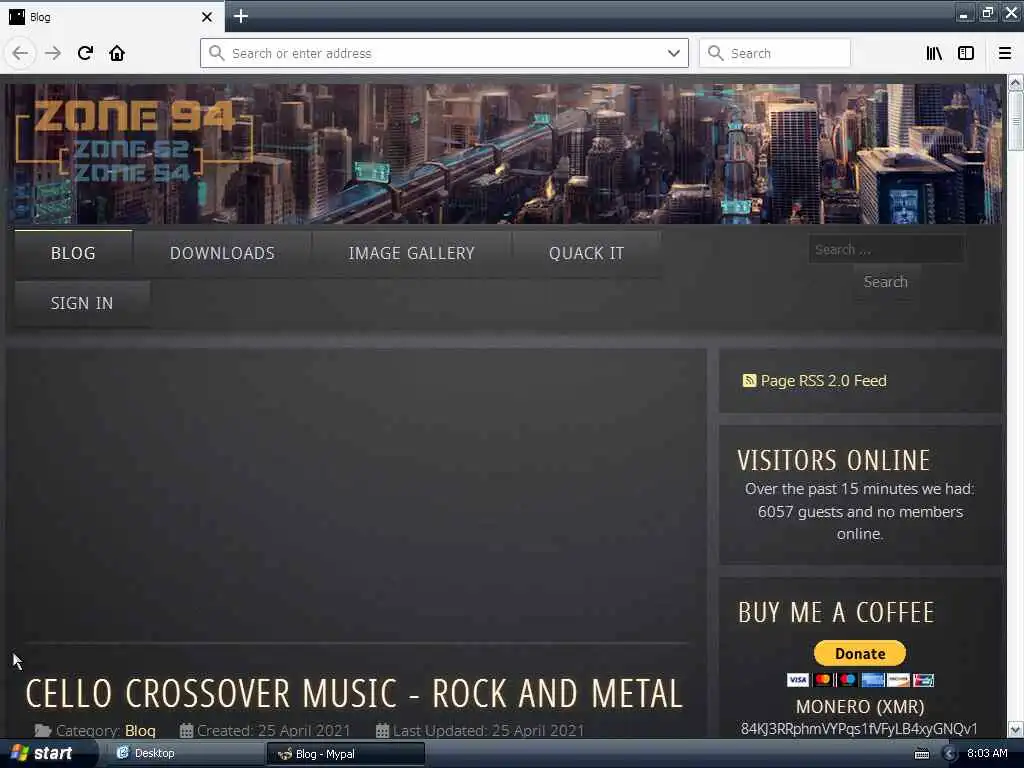Image resolution: width=1024 pixels, height=768 pixels.
Task: Click the calendar icon beside Last Updated
Action: [382, 731]
